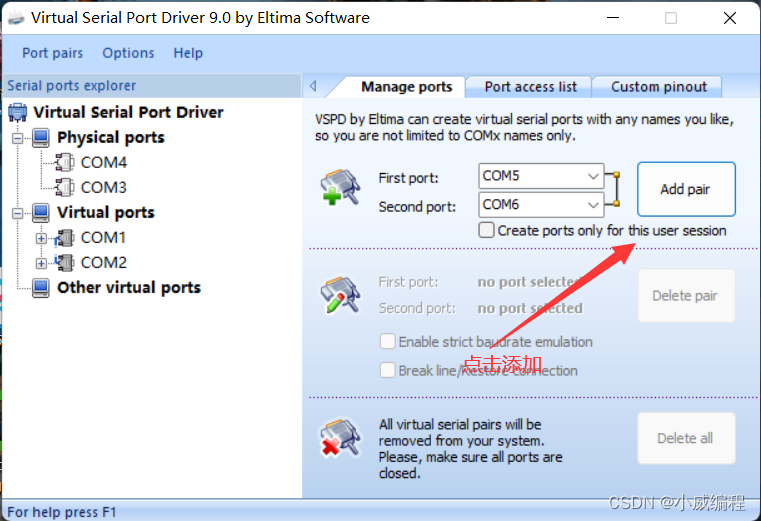Click the For help press F1 status text
The image size is (761, 521).
62,512
